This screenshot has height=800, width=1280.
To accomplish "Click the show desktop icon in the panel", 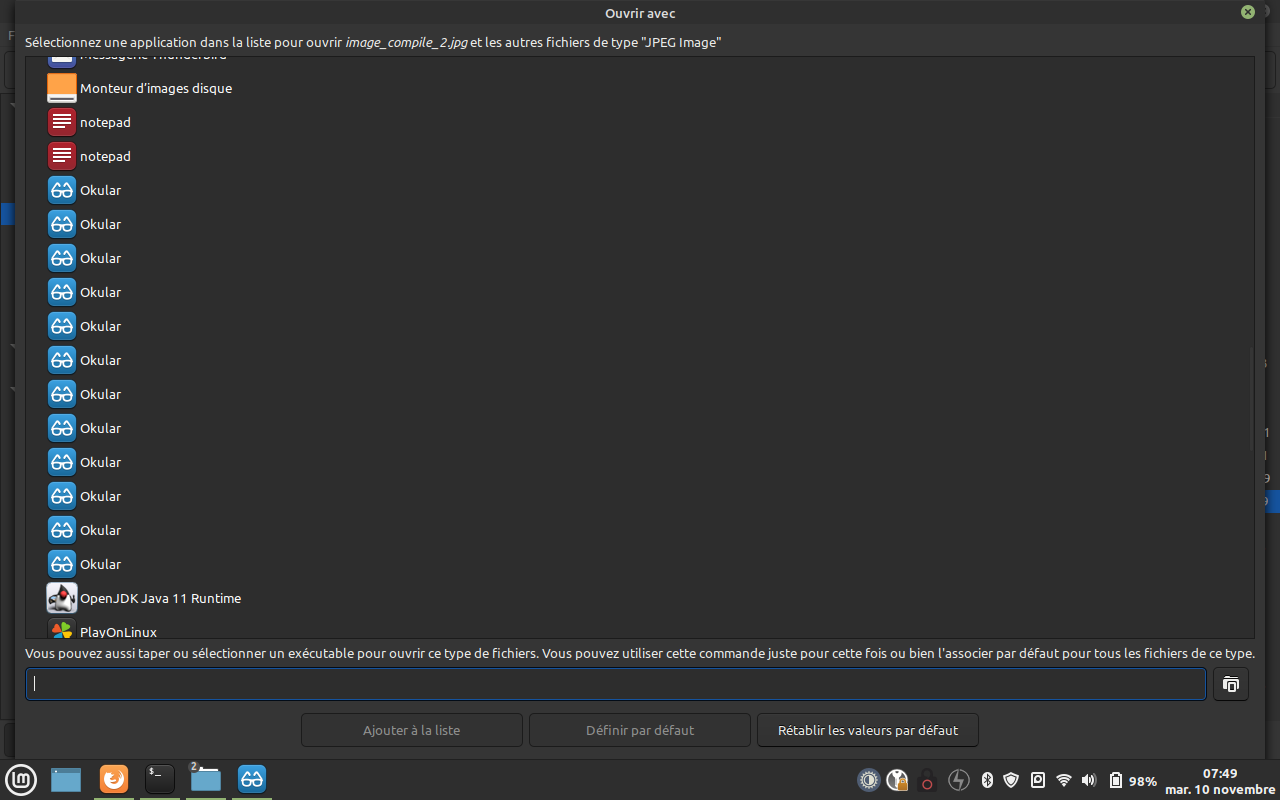I will (x=66, y=779).
